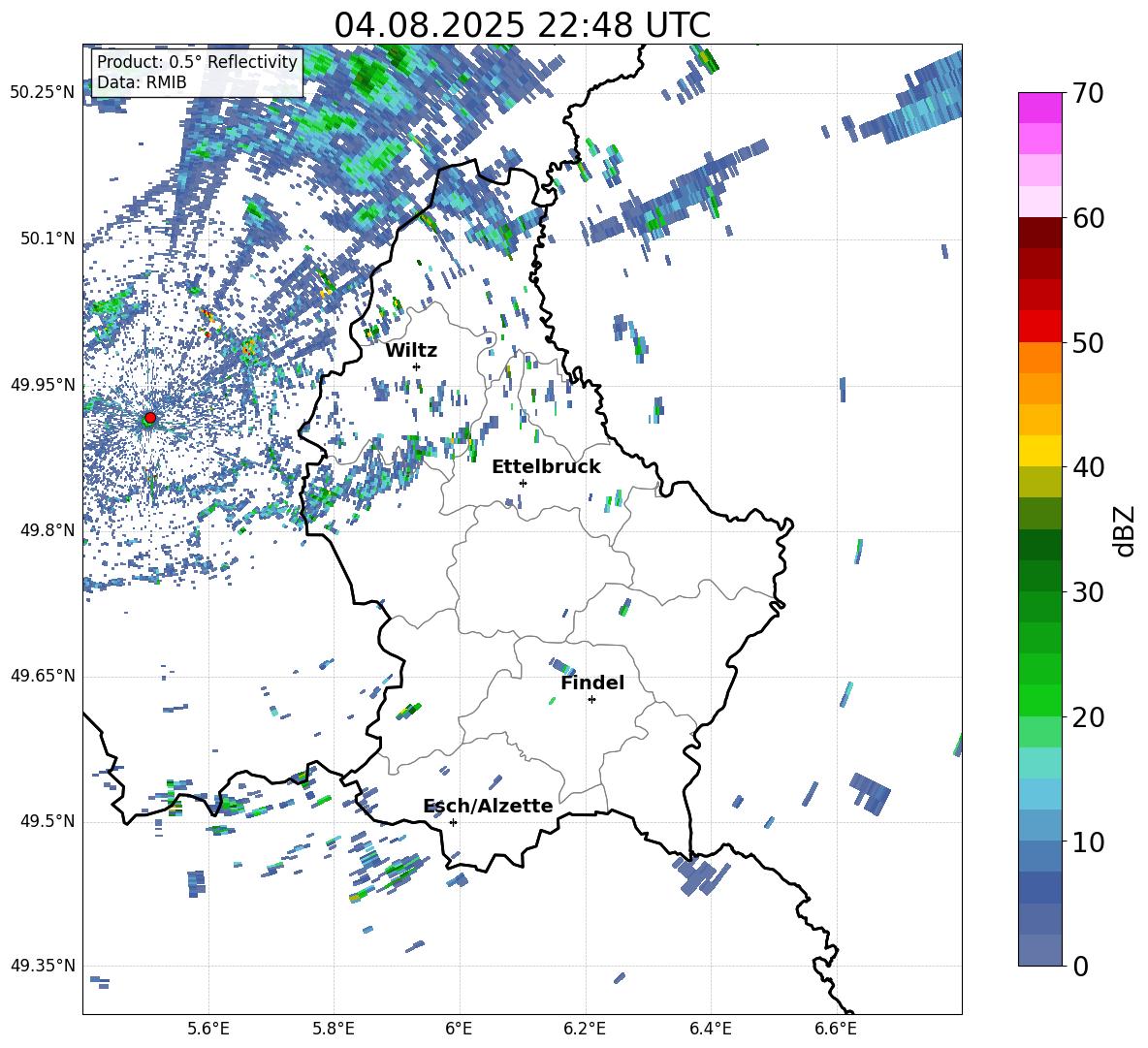This screenshot has height=1048, width=1148.
Task: Click the 04.08.2025 22:48 UTC title
Action: click(522, 25)
